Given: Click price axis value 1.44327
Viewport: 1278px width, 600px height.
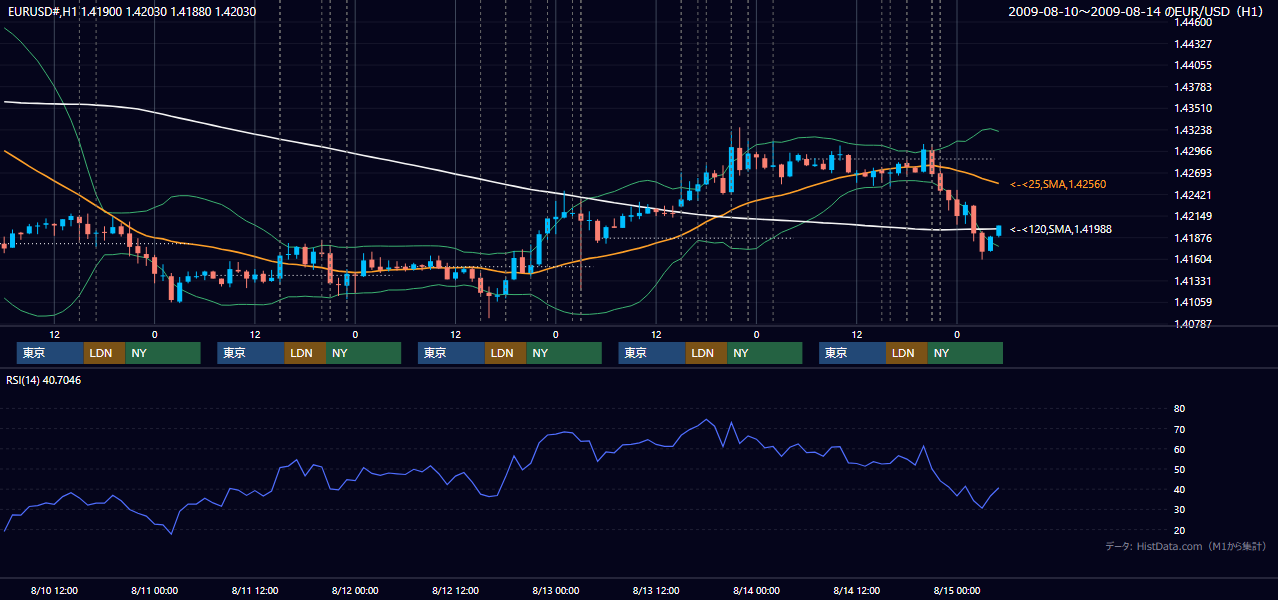Looking at the screenshot, I should (x=1192, y=44).
